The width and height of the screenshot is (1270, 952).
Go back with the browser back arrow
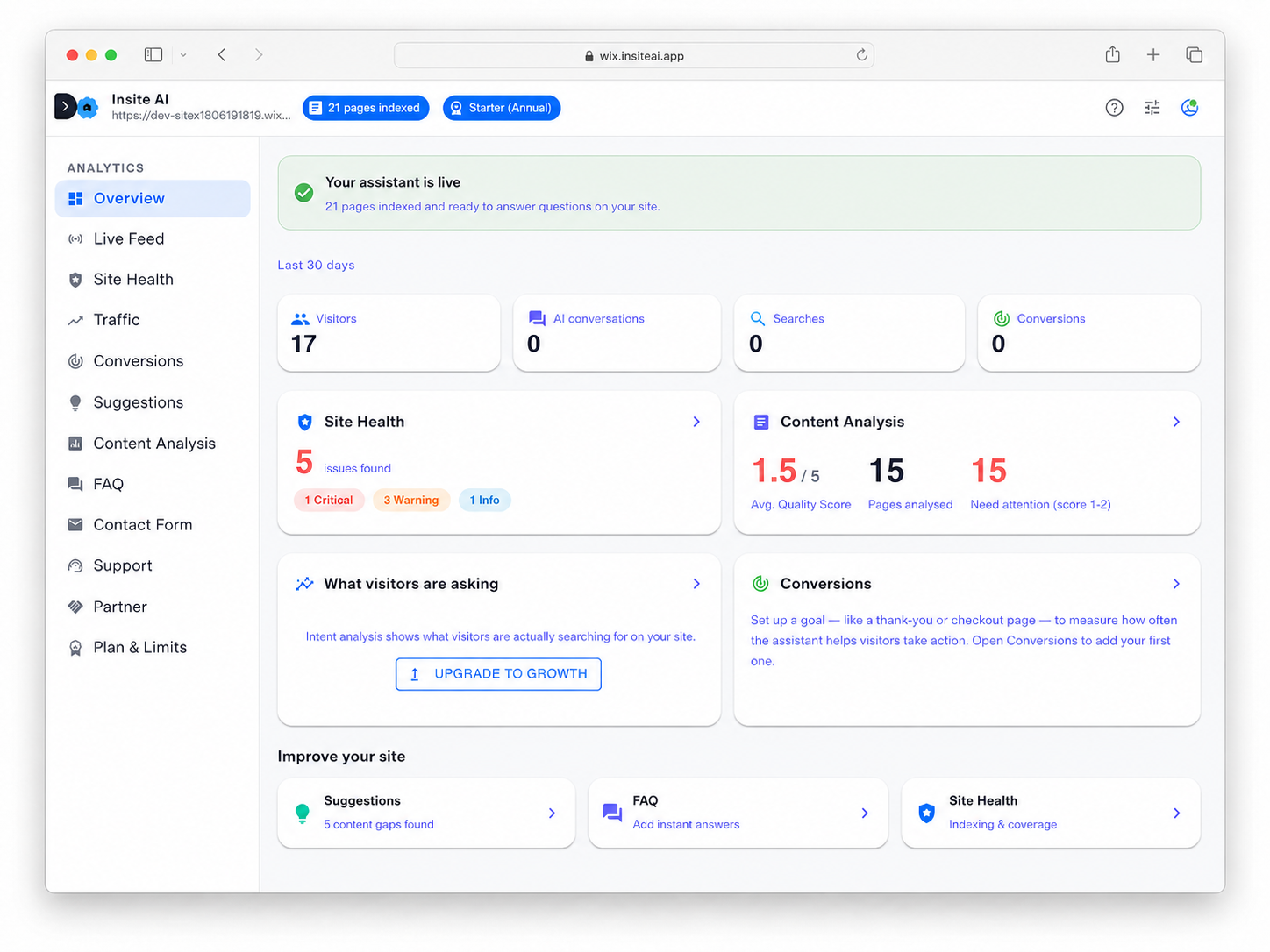pyautogui.click(x=222, y=55)
